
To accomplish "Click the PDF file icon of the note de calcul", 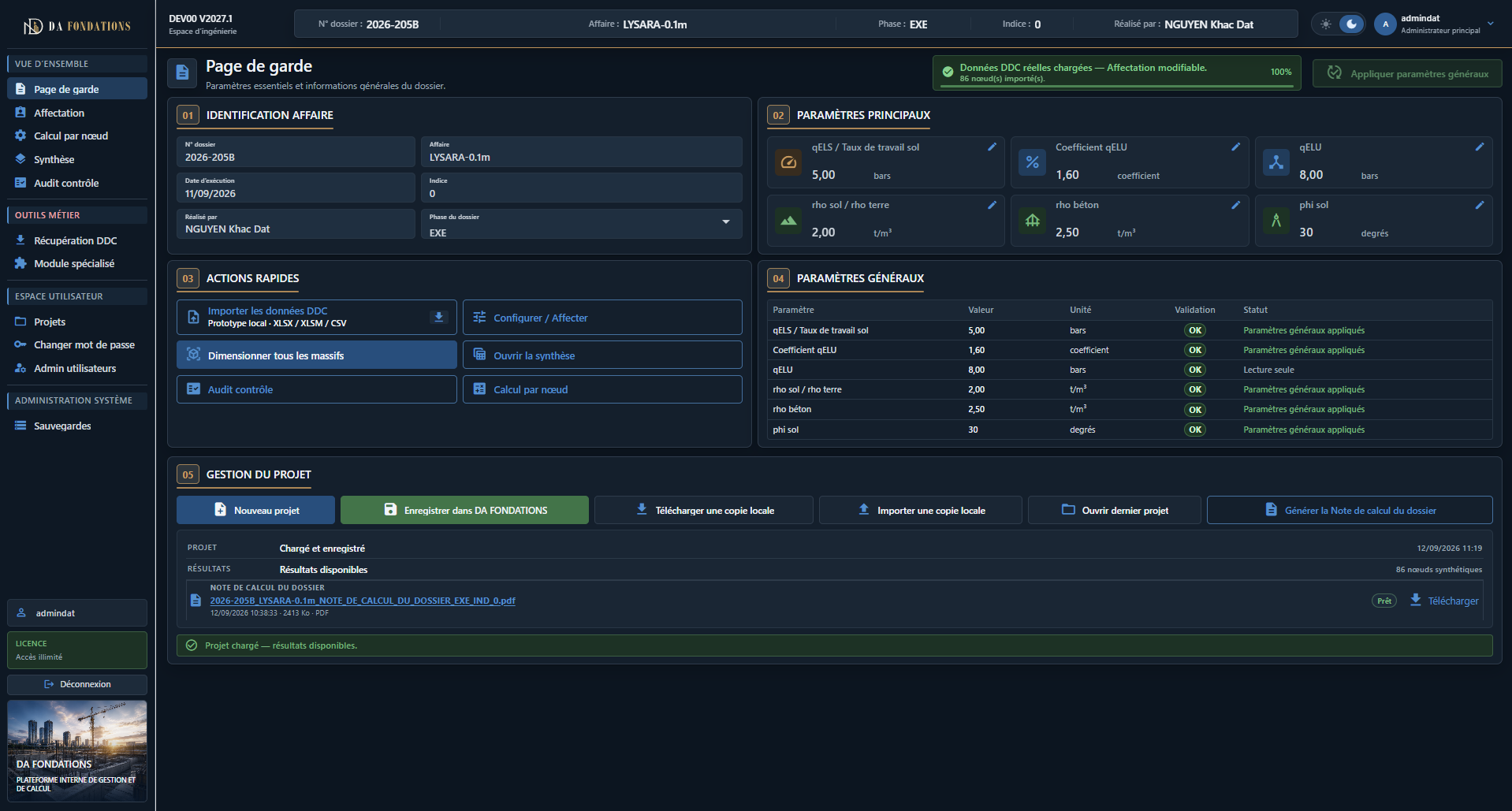I will point(196,601).
